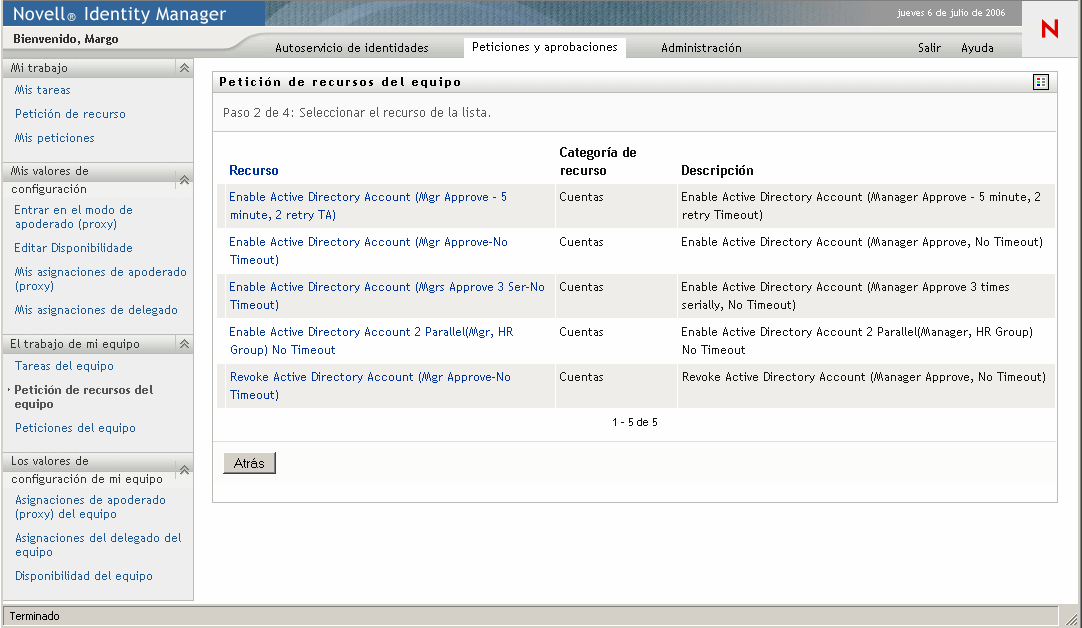Click the Novell N logo icon
Viewport: 1082px width, 628px height.
click(x=1050, y=28)
